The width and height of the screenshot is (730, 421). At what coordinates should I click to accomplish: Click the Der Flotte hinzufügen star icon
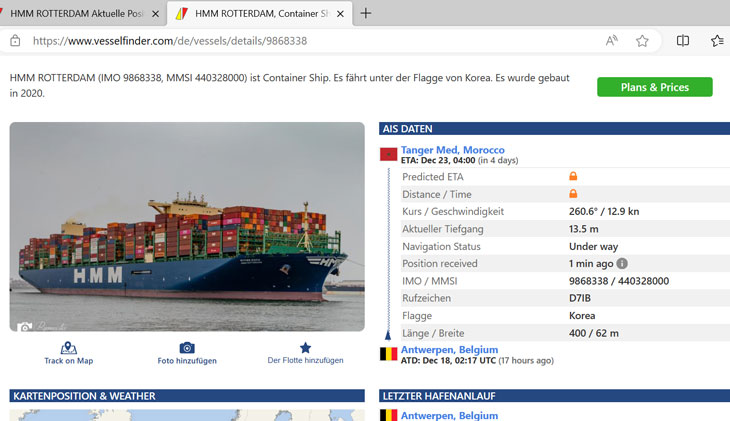coord(305,348)
